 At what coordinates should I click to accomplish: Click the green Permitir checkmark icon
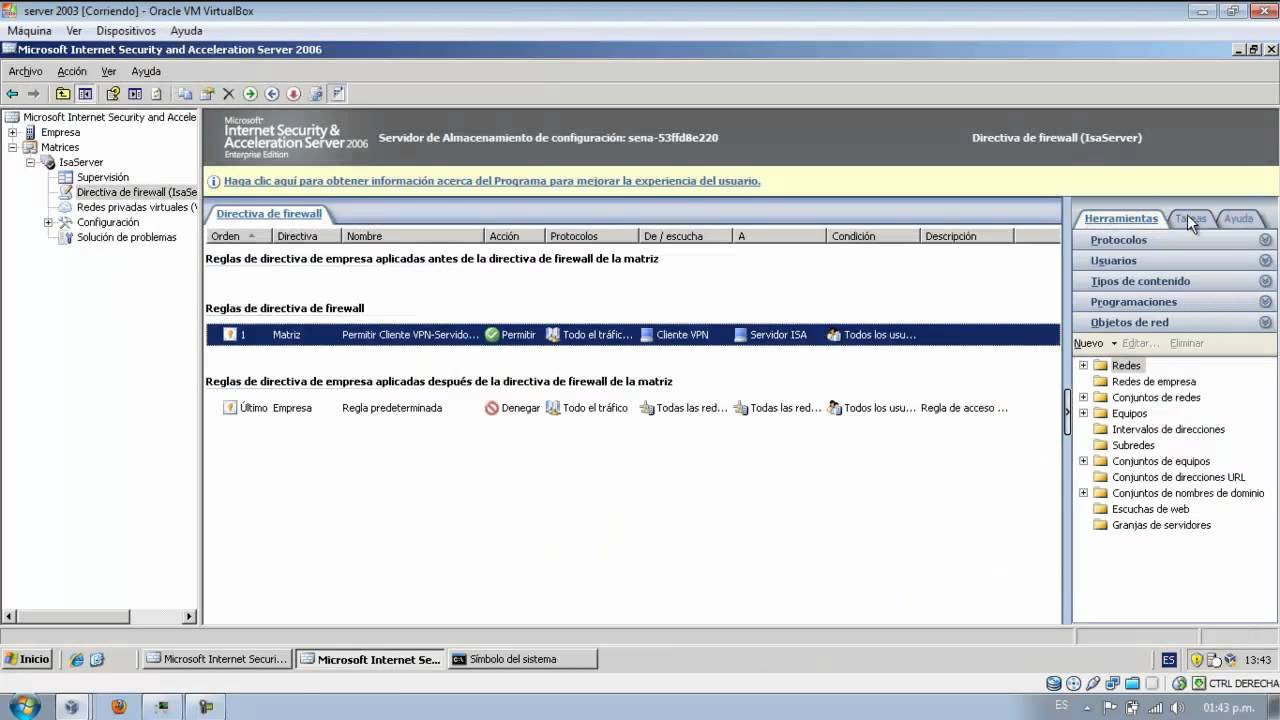click(492, 335)
